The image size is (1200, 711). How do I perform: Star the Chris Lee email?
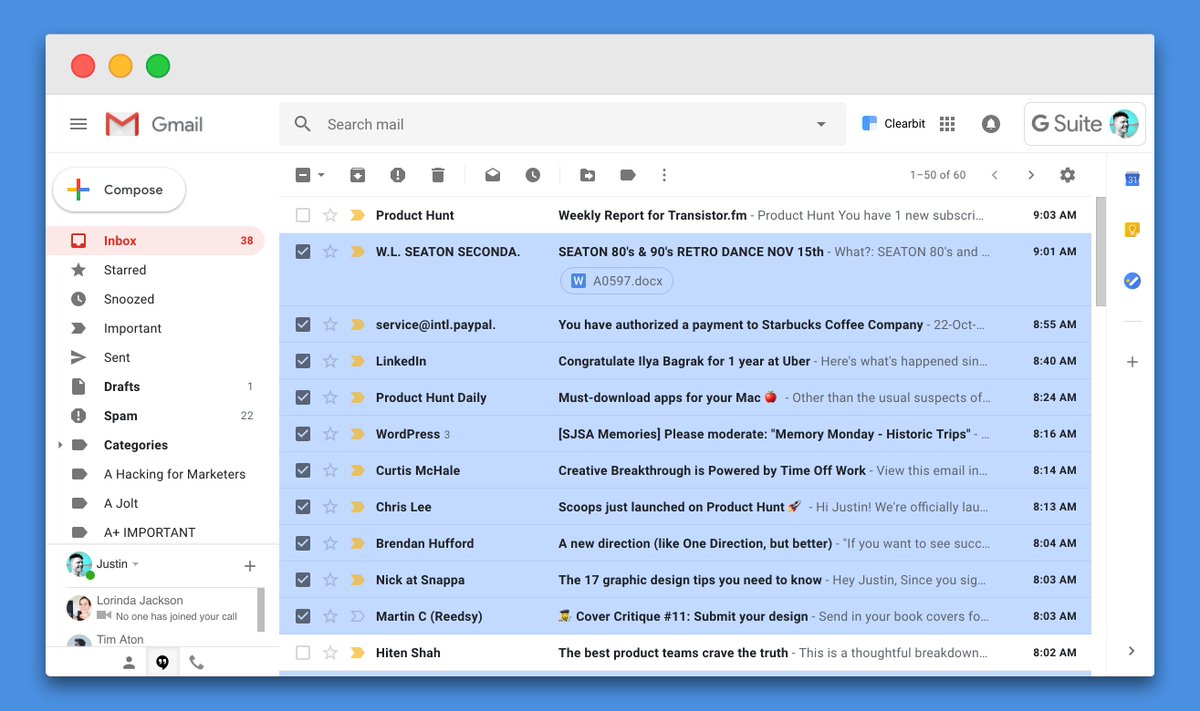(330, 507)
